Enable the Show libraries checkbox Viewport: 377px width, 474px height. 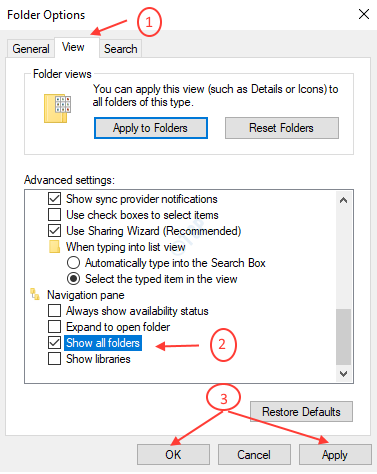[x=54, y=359]
